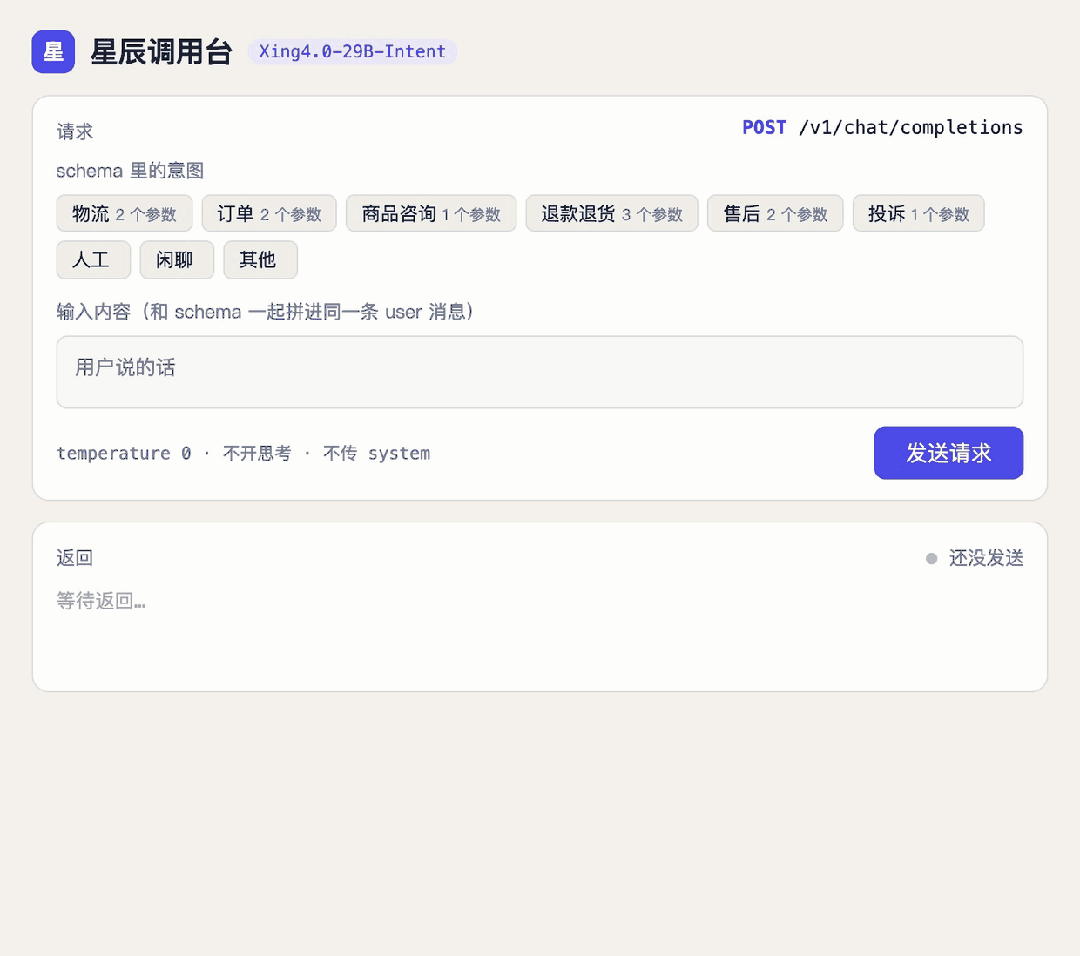Screen dimensions: 1080x956
Task: Click the 发送请求 button
Action: point(948,453)
